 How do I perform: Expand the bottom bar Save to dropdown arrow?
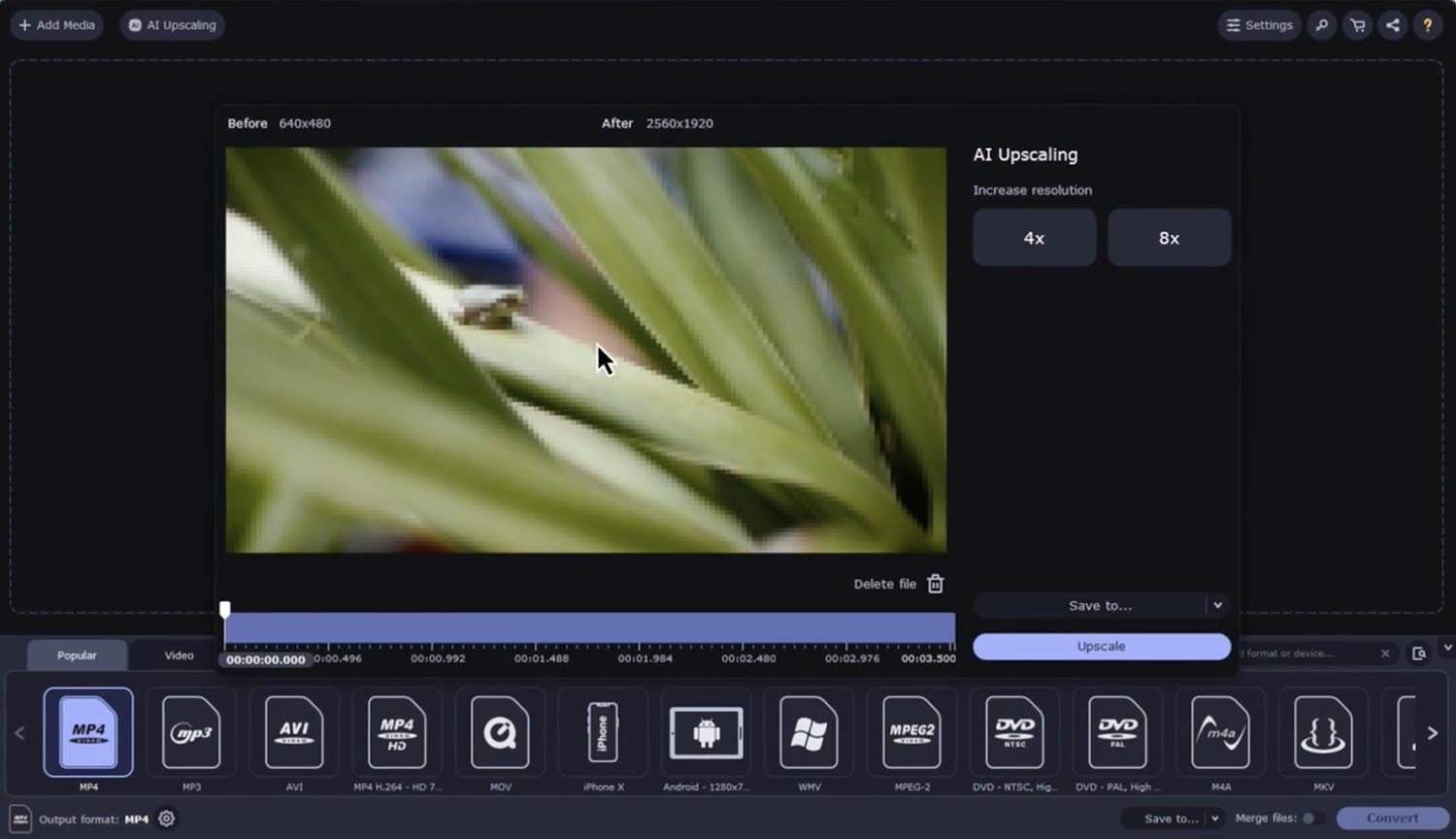click(1214, 819)
